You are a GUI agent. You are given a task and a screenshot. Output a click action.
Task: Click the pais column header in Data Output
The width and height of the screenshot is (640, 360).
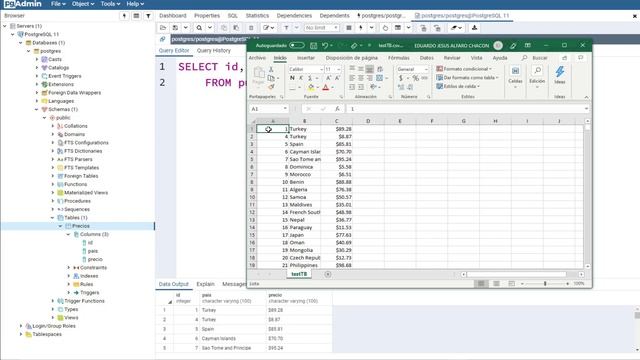233,298
